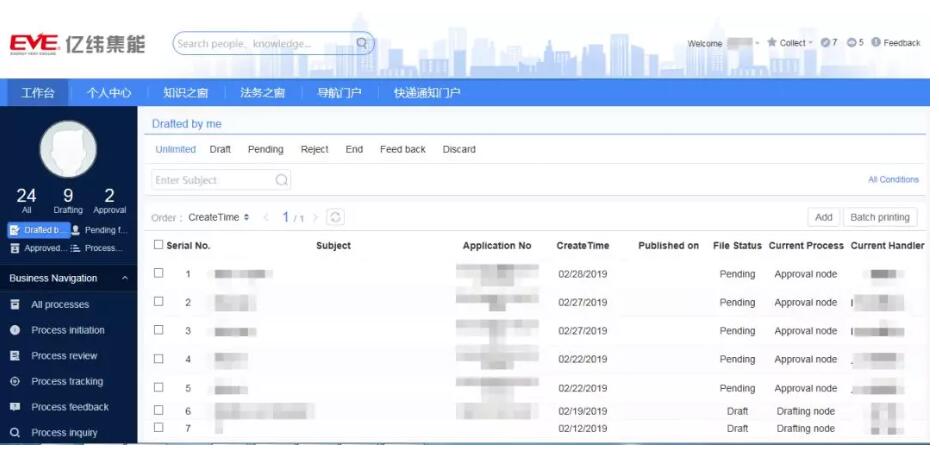Select the Drafted by me sidebar shortcut

39,230
